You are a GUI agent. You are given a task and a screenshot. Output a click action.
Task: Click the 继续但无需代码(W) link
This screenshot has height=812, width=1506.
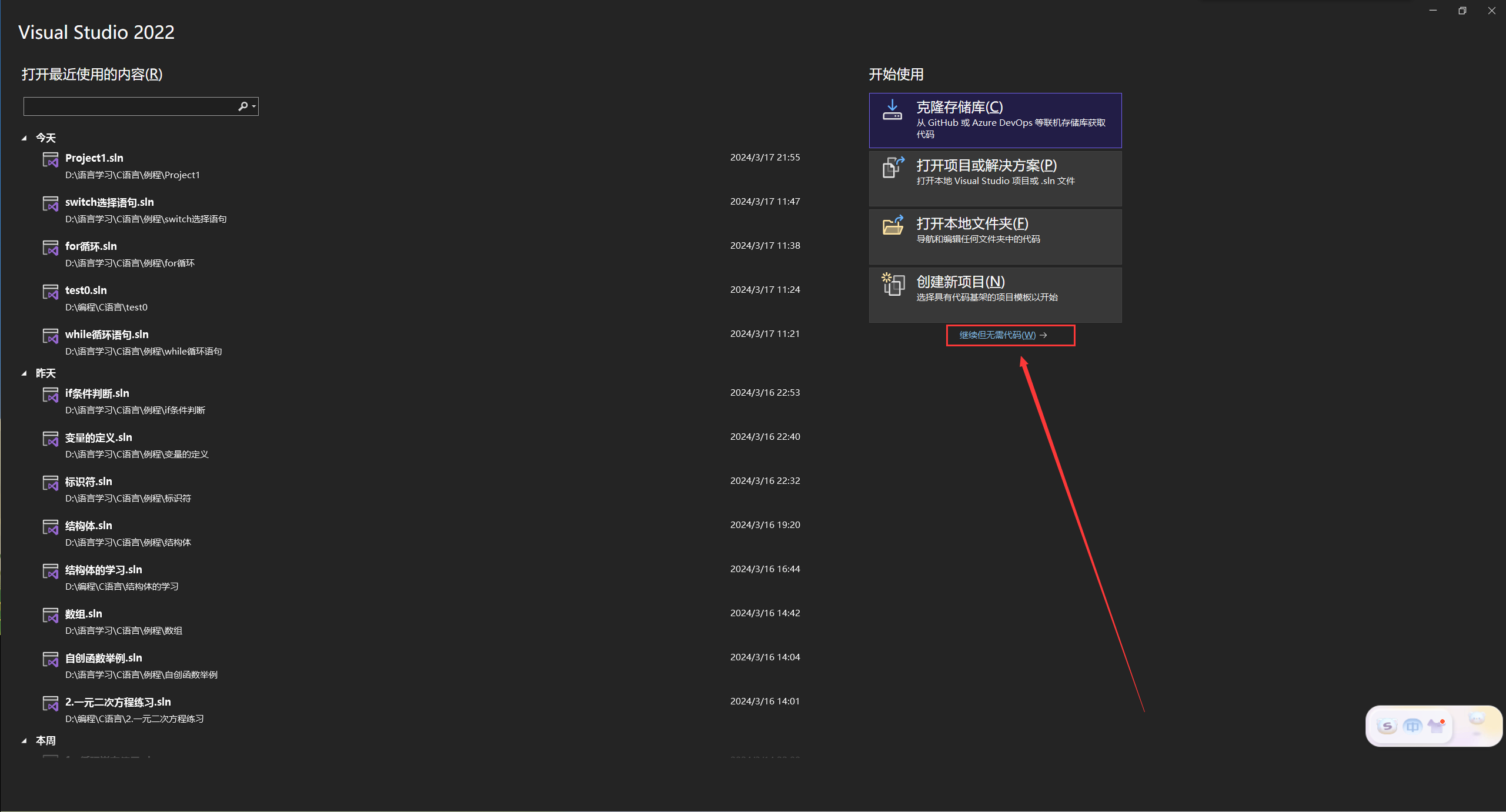1003,335
